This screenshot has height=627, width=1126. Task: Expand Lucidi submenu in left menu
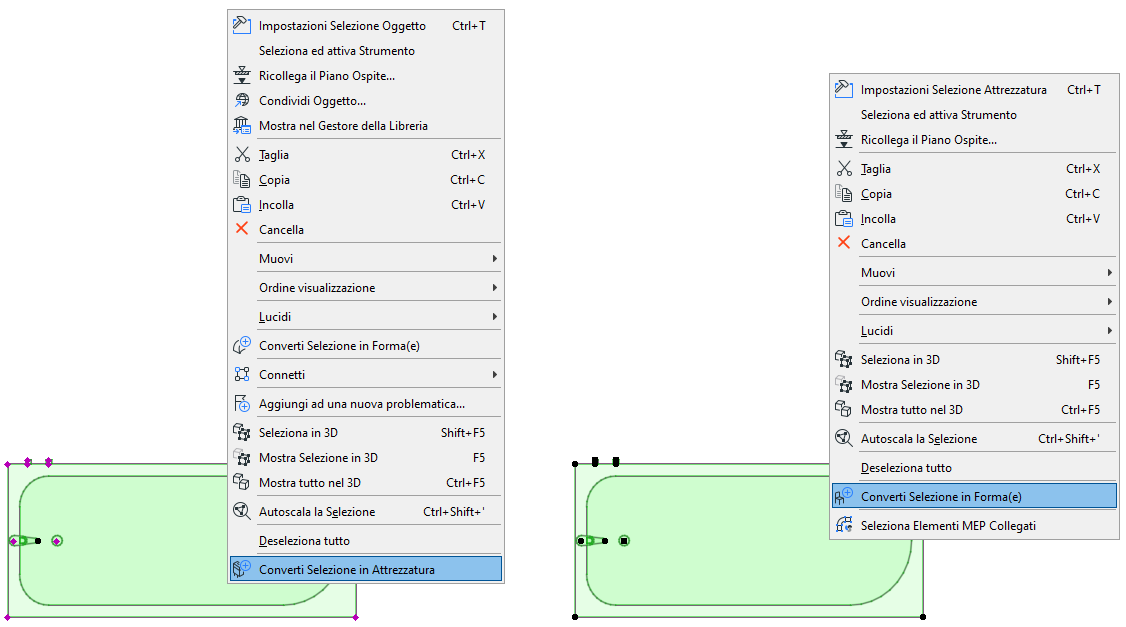(x=495, y=317)
